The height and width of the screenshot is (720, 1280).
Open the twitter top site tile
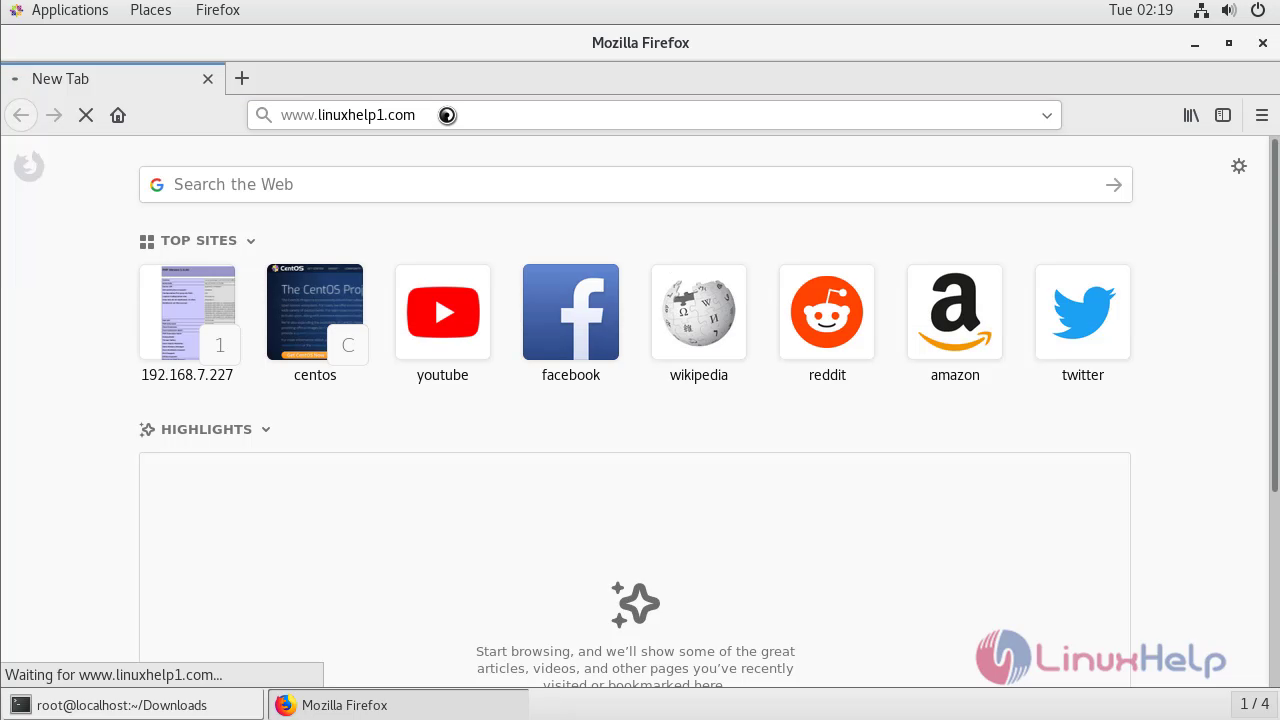click(1083, 312)
